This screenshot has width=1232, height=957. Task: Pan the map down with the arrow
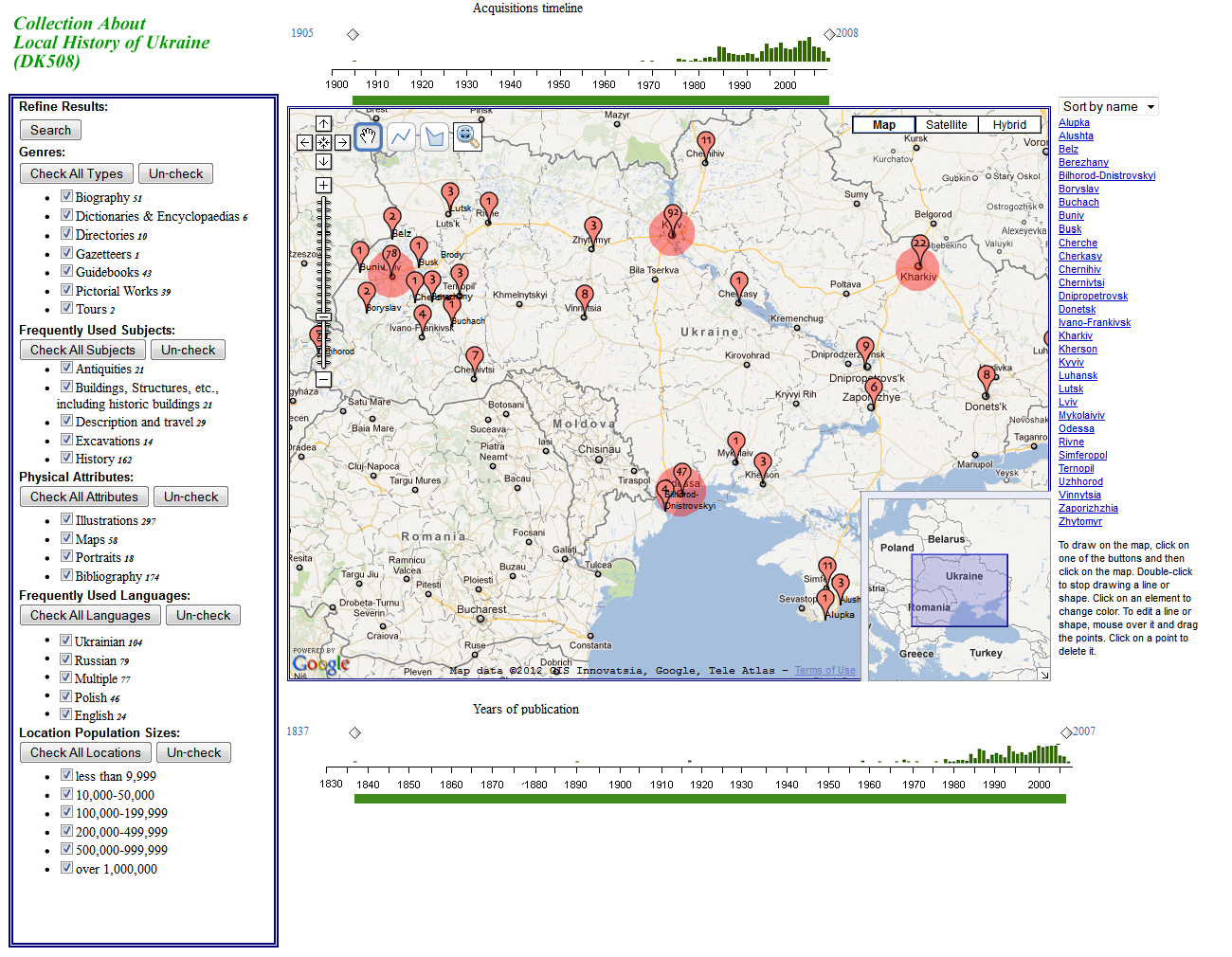pyautogui.click(x=323, y=161)
